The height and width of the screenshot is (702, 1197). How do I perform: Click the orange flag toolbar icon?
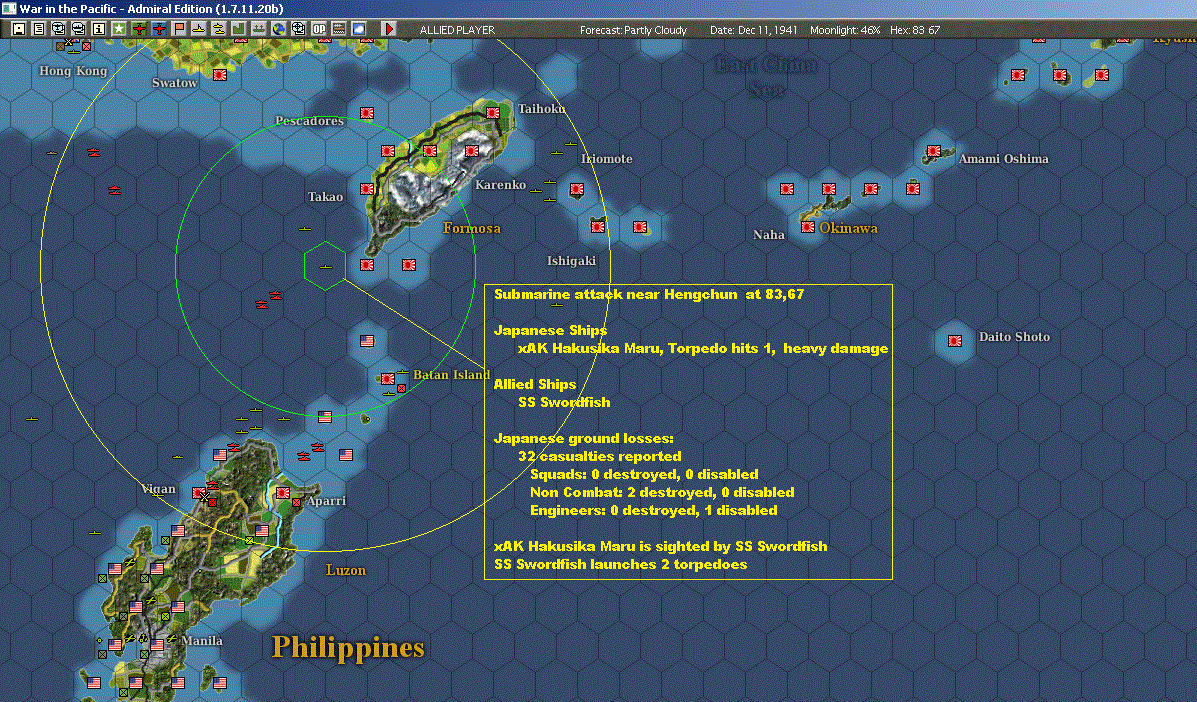pos(179,29)
